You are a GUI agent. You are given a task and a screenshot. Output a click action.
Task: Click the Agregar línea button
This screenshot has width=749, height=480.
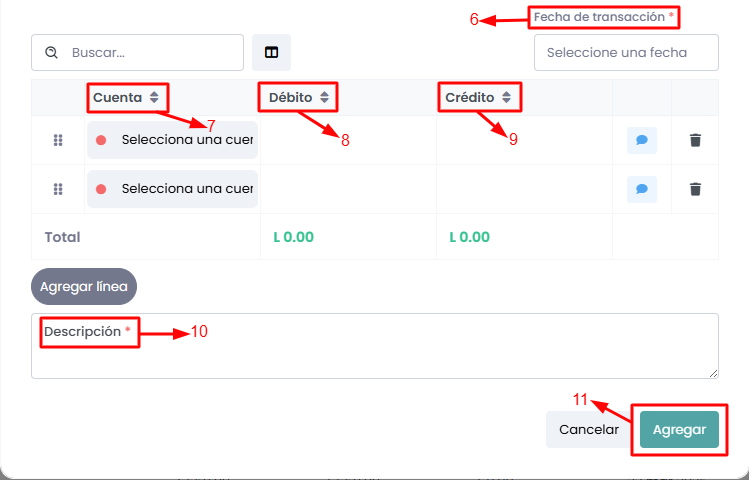[x=83, y=287]
